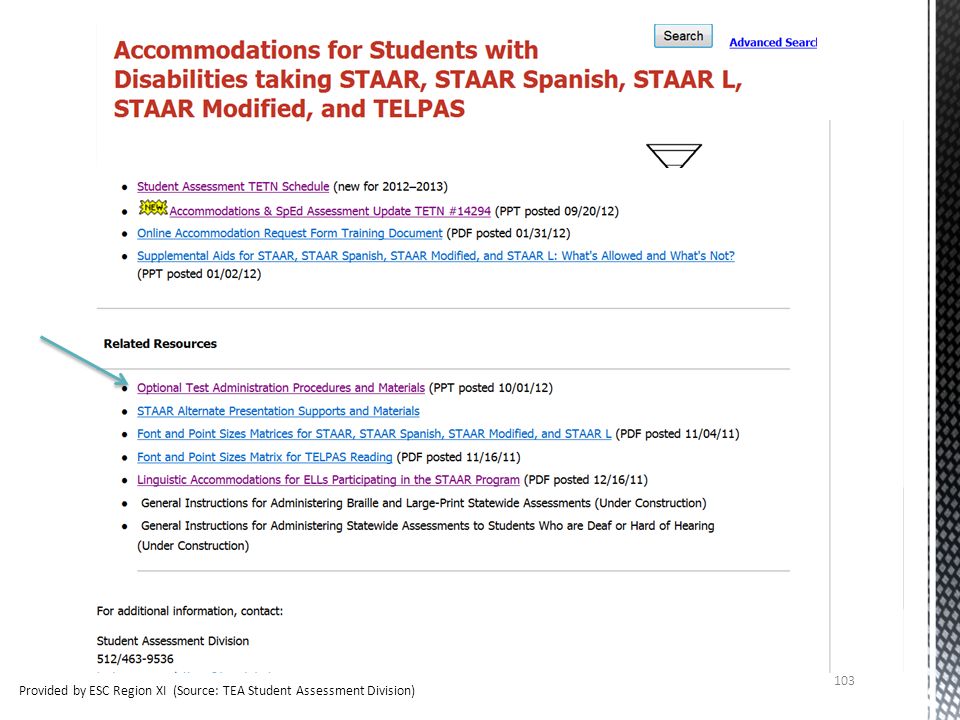The image size is (960, 720).
Task: Open Linguistic Accommodations for ELLs link
Action: coord(328,479)
